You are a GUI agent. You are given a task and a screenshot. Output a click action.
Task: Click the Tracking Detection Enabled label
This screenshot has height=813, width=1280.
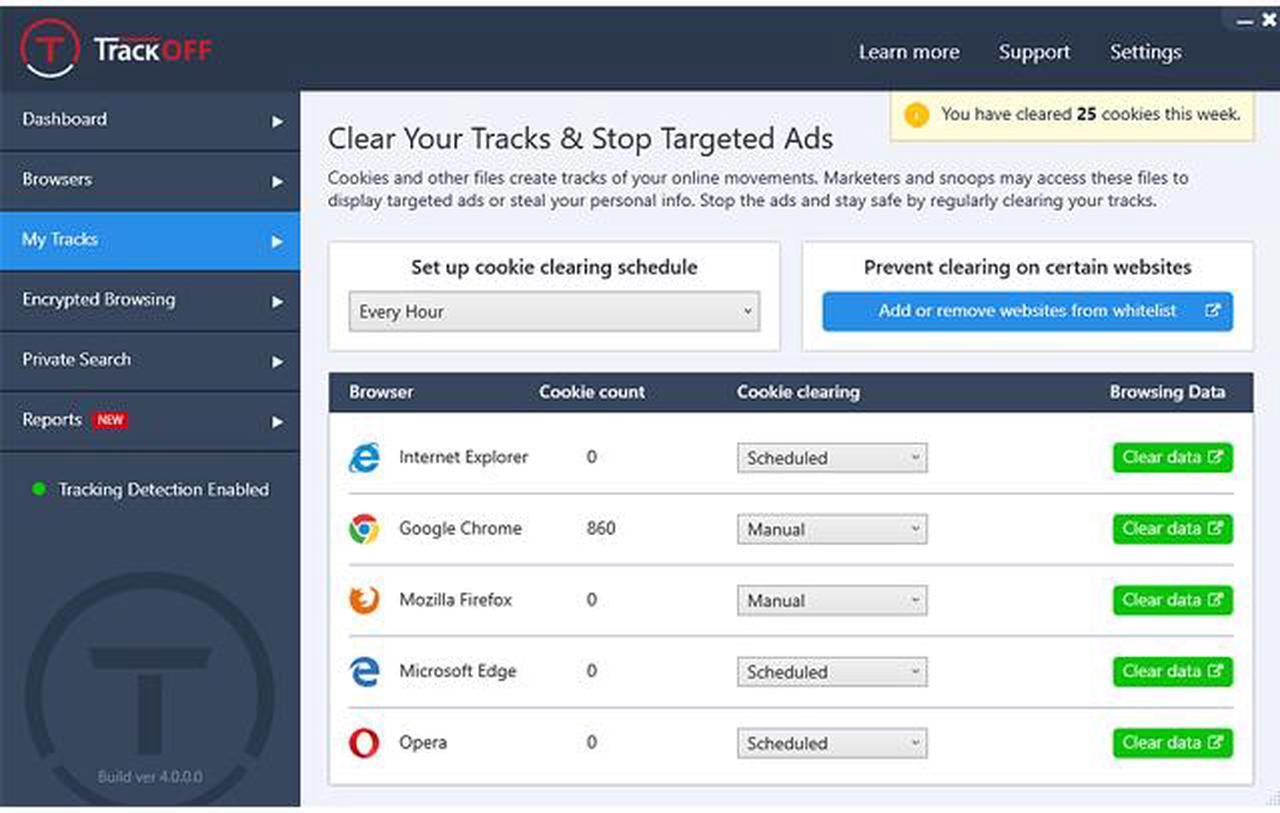[163, 490]
